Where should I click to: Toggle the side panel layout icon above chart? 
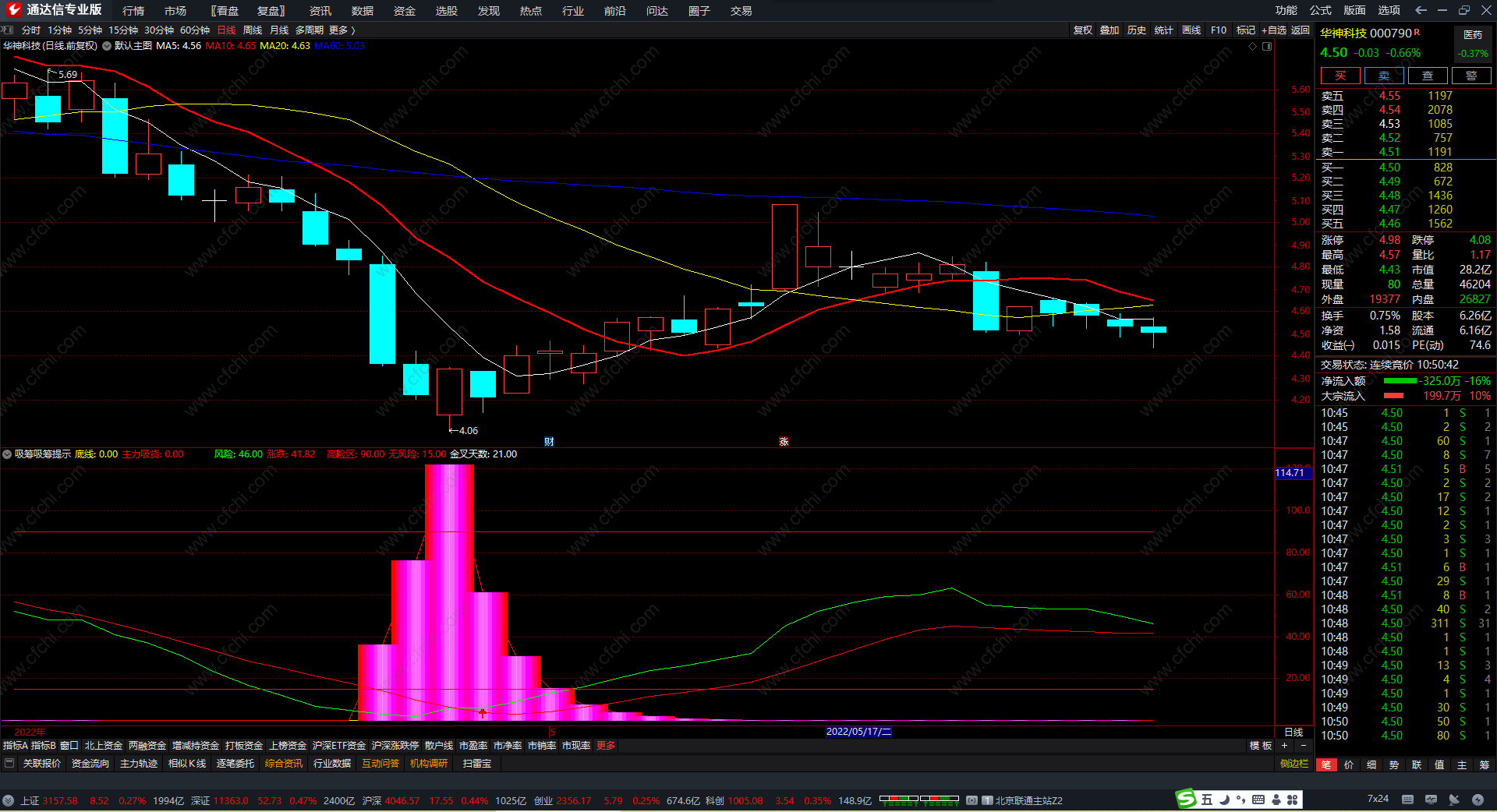coord(1267,46)
